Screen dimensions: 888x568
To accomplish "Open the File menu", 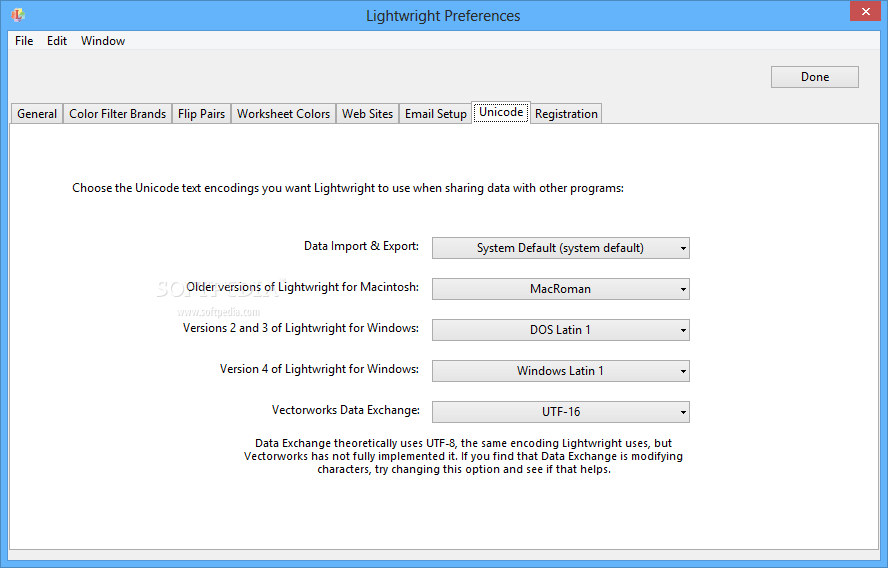I will (24, 41).
